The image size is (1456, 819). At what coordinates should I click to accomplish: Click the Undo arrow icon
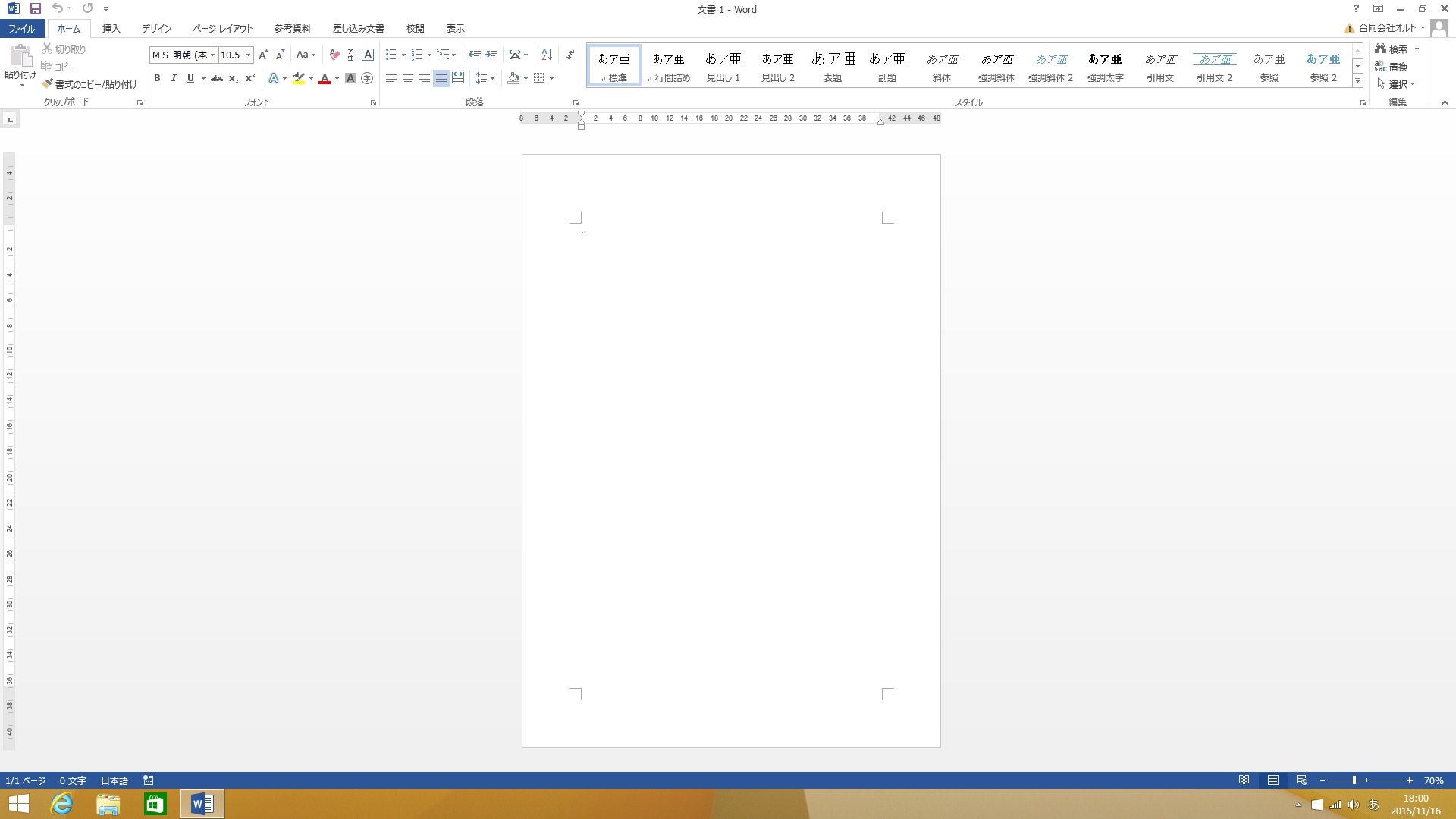58,8
